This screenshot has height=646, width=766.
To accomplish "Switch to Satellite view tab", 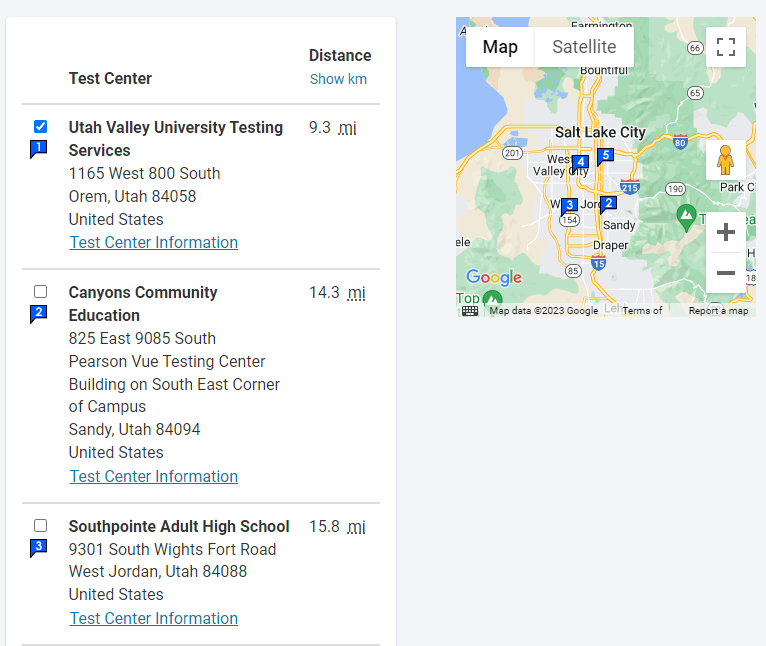I will [x=584, y=47].
